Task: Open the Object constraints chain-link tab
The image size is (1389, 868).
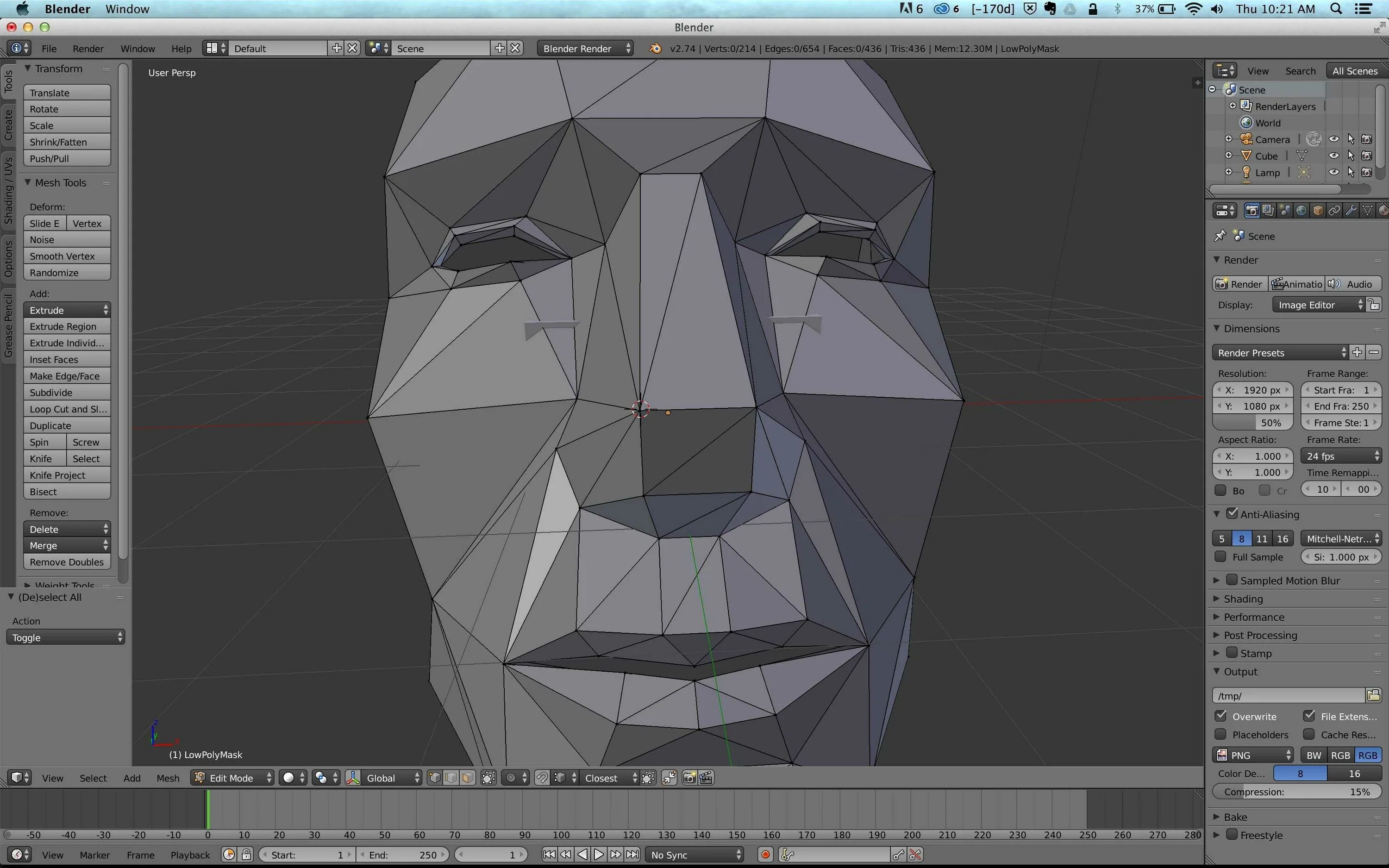Action: point(1334,211)
